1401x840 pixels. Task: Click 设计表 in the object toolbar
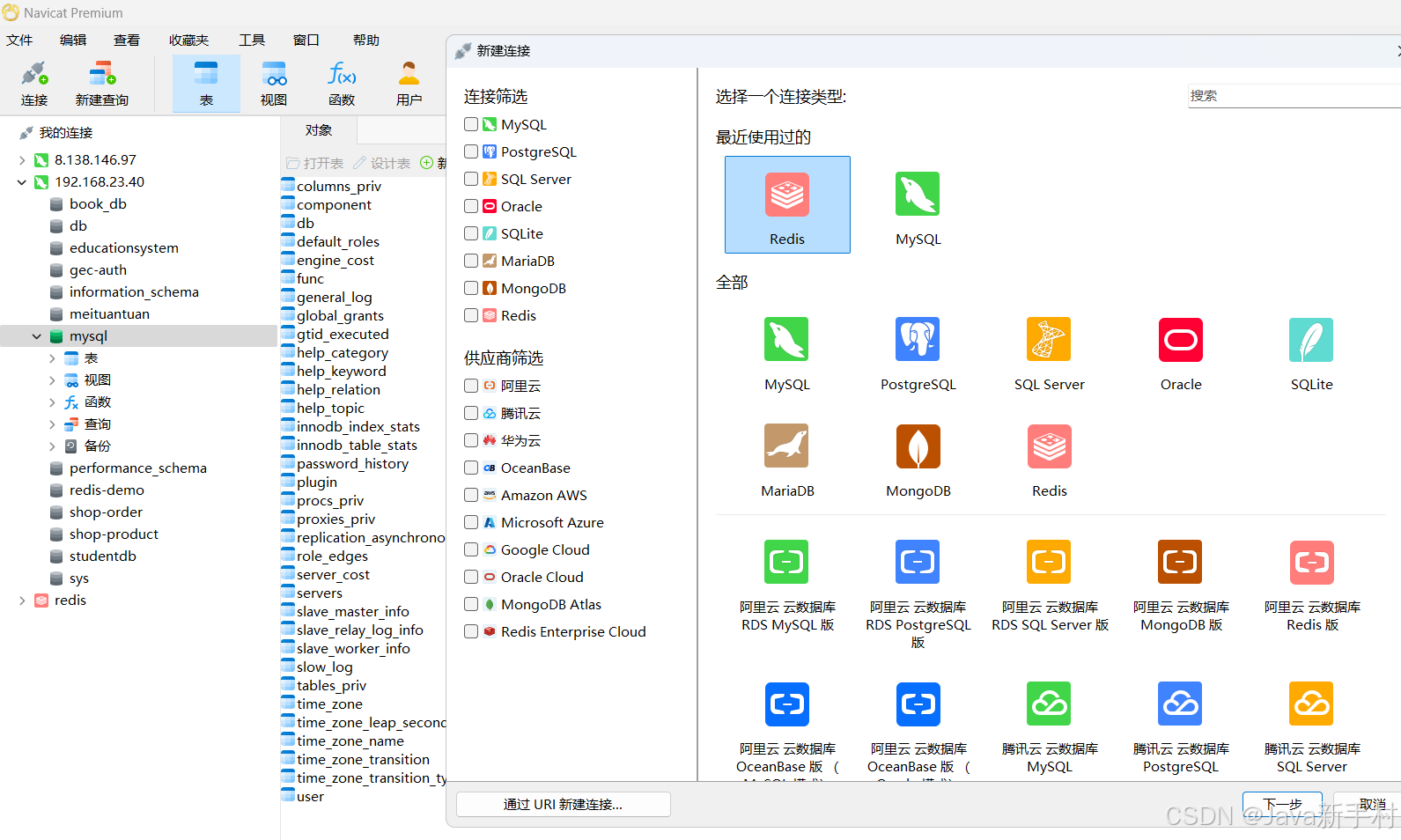coord(382,163)
